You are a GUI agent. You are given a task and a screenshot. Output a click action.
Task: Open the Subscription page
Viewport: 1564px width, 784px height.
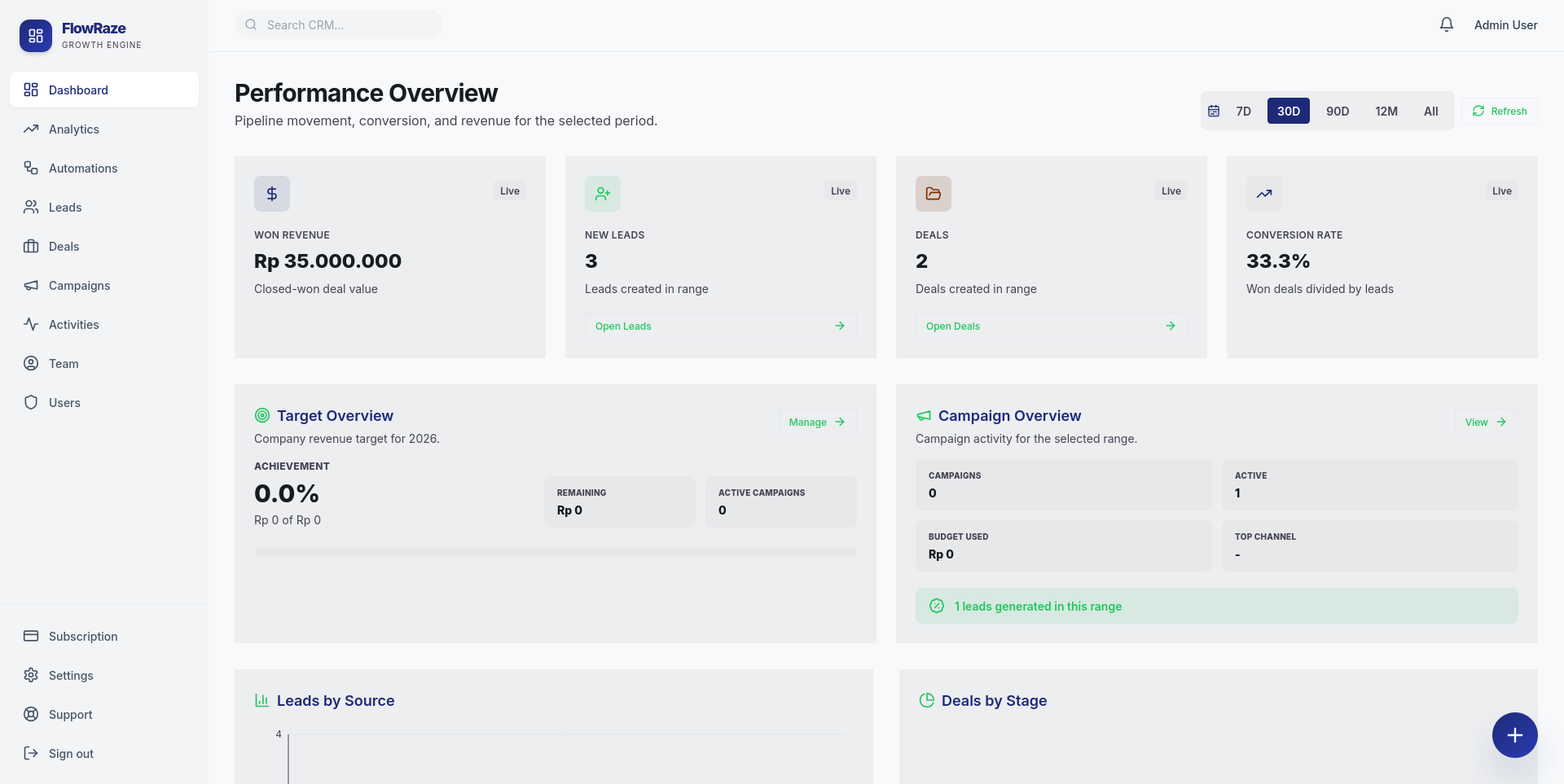point(104,636)
